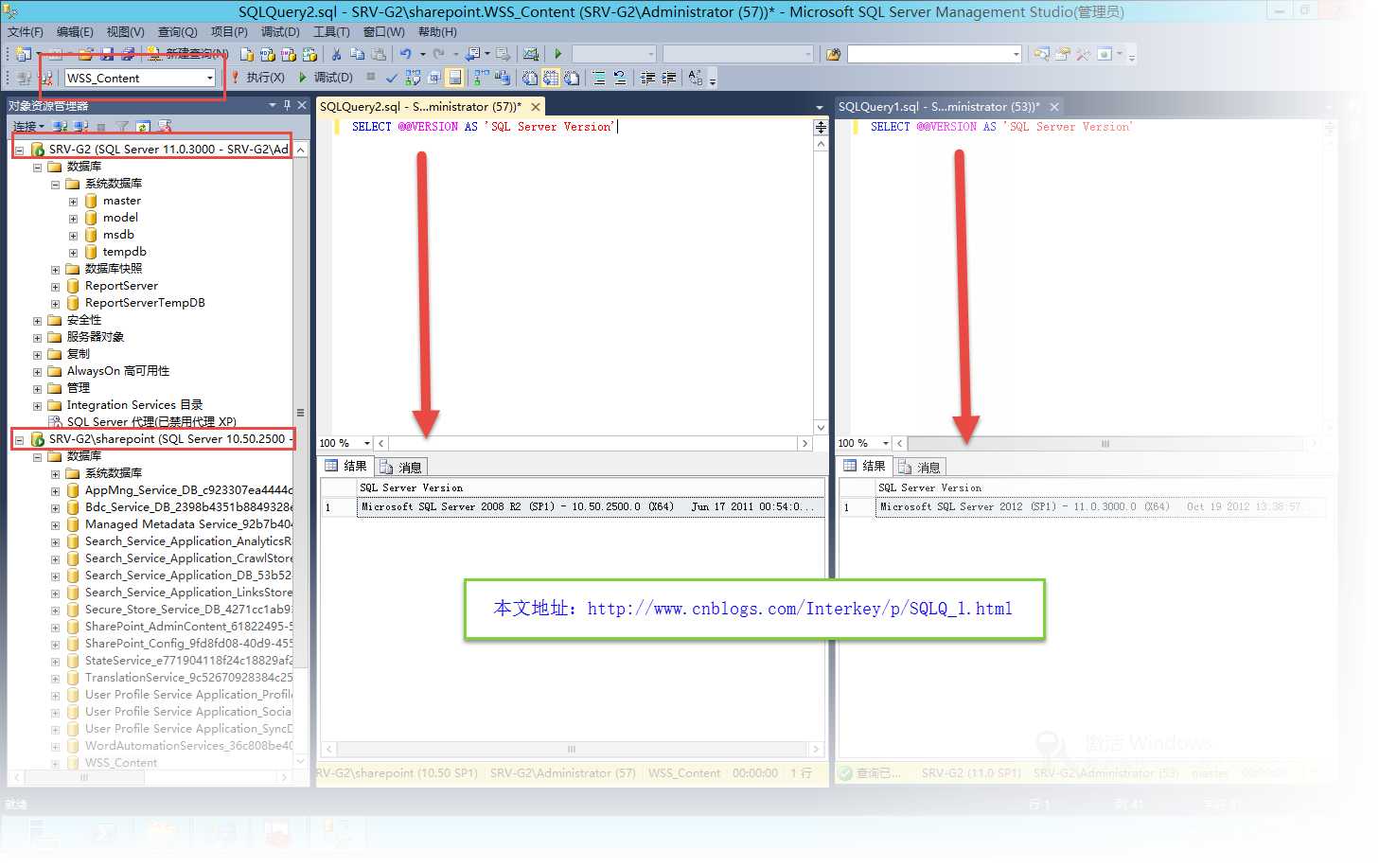Click the SELECT @@VERSION query text in left editor
This screenshot has height=868, width=1379.
(483, 127)
